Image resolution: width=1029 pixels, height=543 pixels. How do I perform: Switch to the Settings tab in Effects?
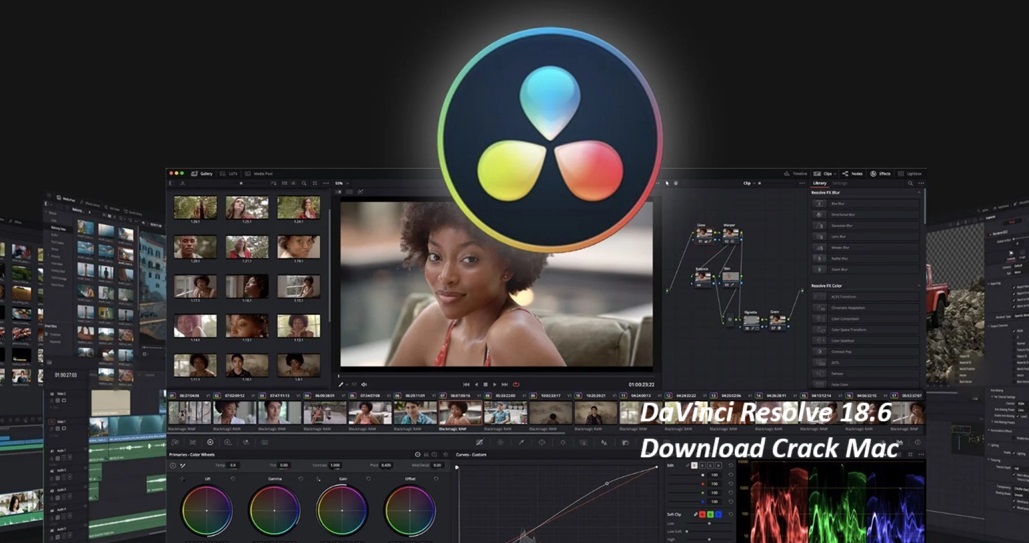(840, 183)
